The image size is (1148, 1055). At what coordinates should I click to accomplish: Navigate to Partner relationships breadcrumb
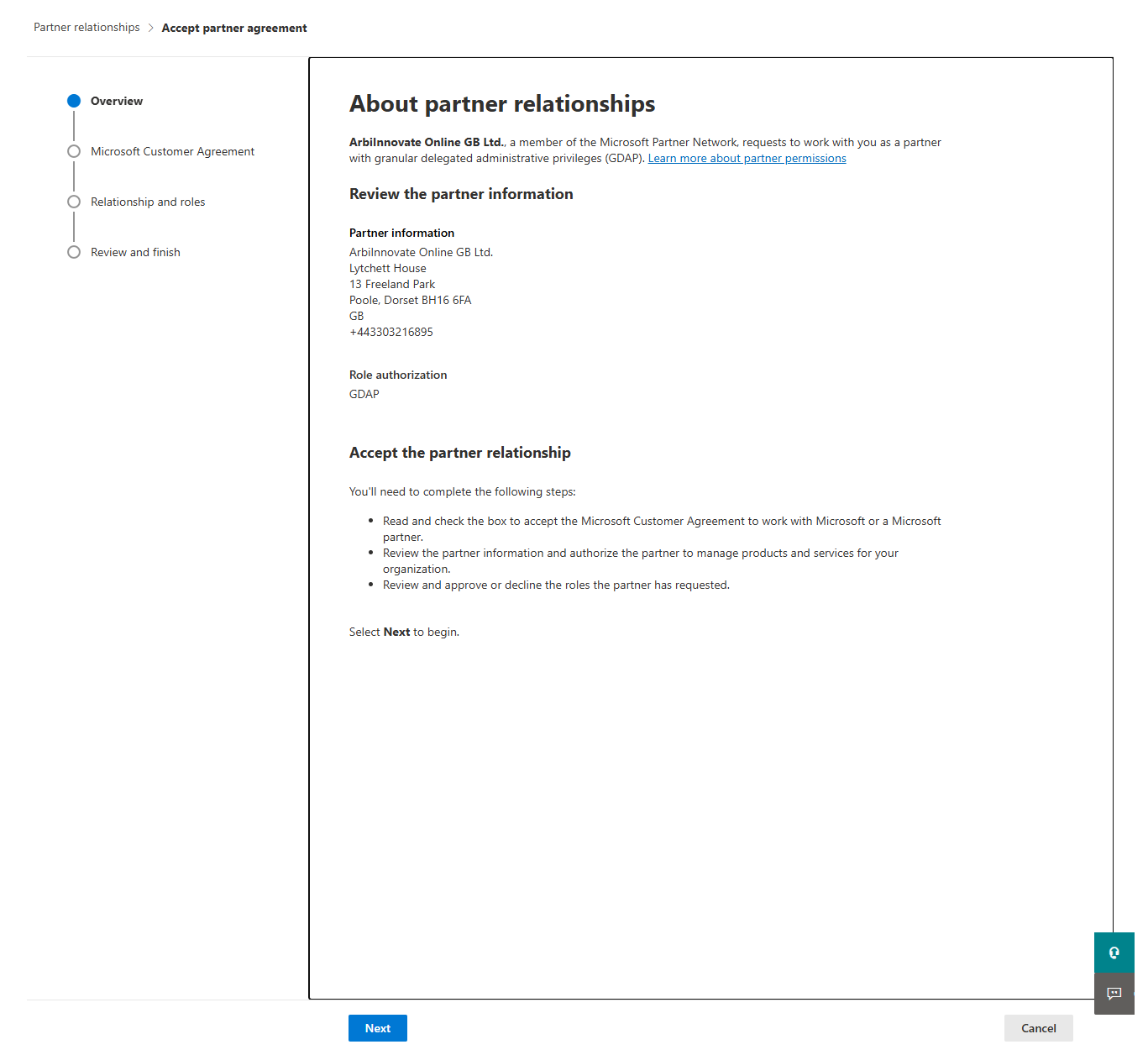pos(86,28)
